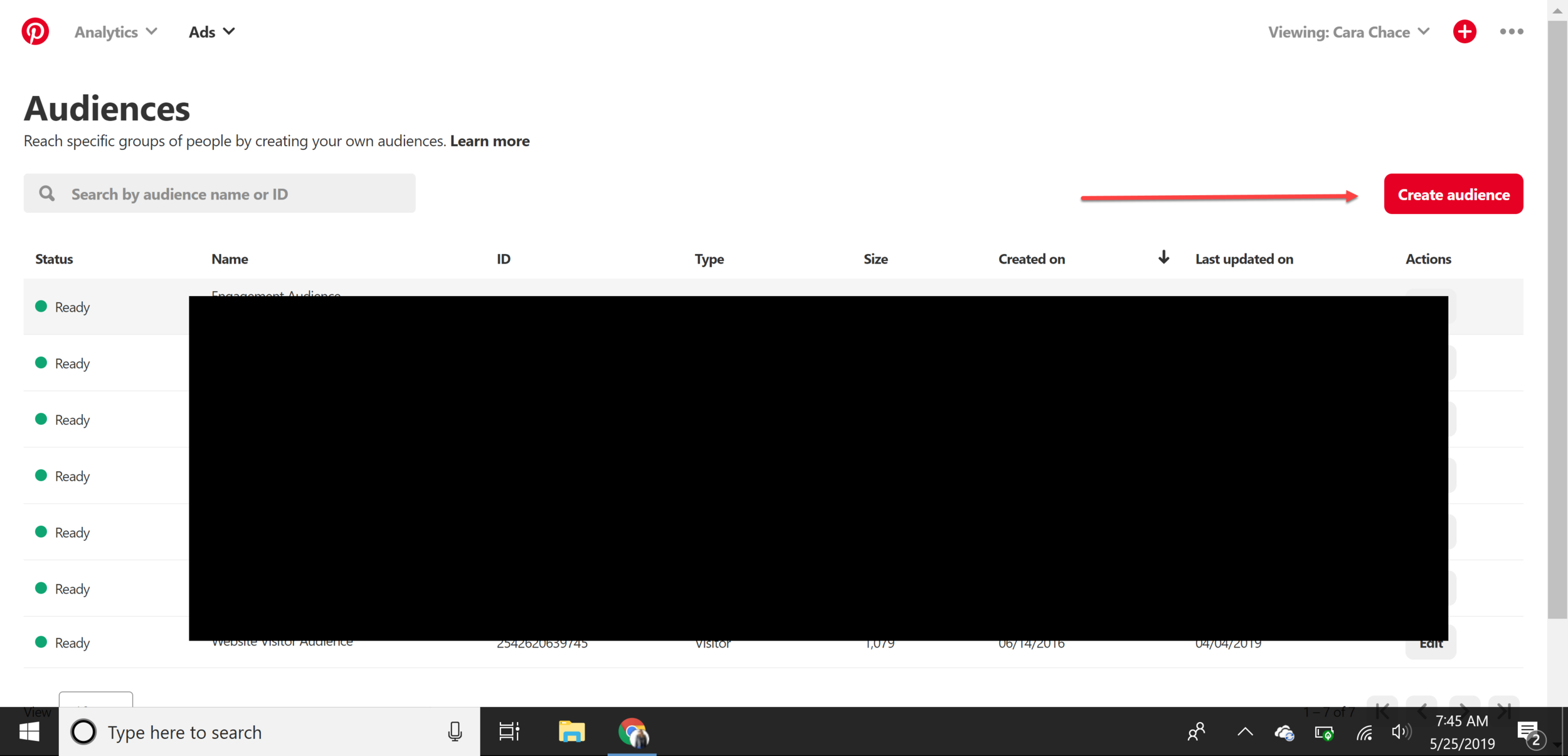Click the battery status tray icon
1568x756 pixels.
[1324, 732]
